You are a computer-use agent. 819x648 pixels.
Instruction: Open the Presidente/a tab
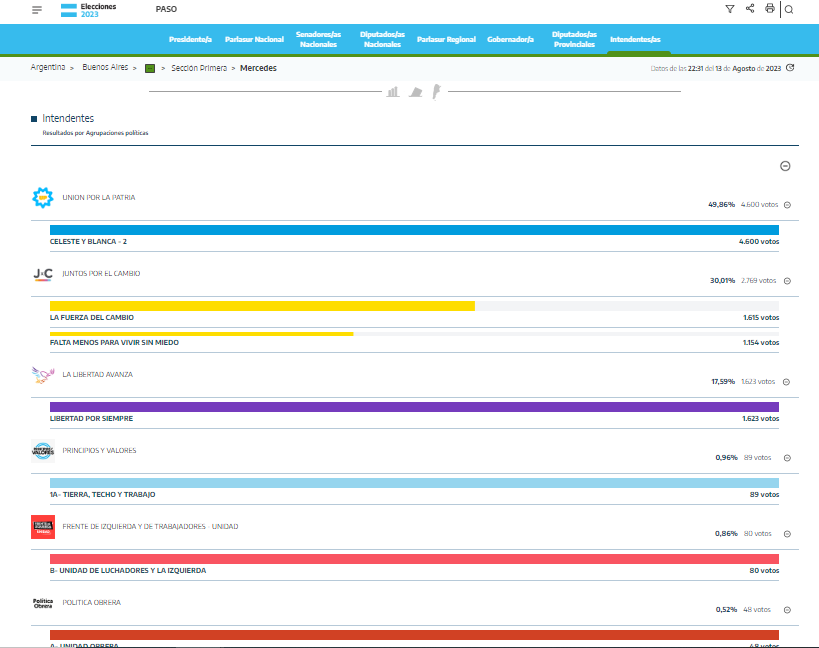(x=190, y=39)
